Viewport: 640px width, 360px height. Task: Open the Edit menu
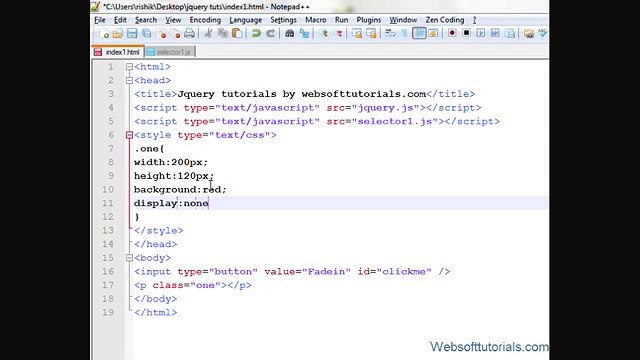(x=120, y=20)
